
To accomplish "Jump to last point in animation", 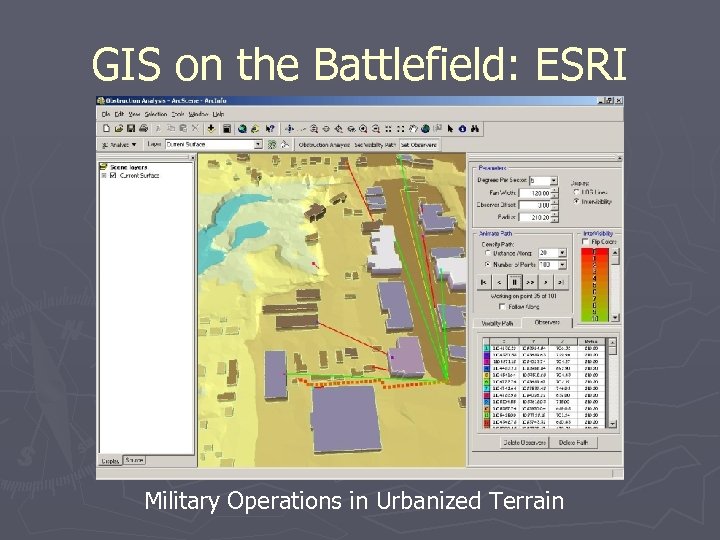I will click(x=561, y=282).
